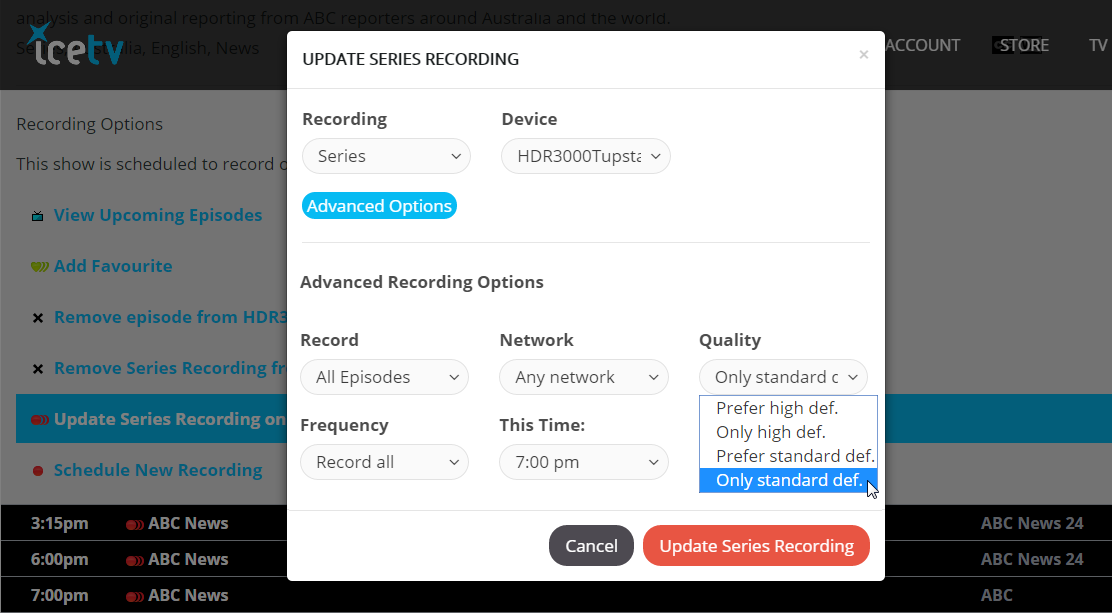Click the TV icon beside View Upcoming Episodes
This screenshot has height=613, width=1112.
click(x=38, y=216)
